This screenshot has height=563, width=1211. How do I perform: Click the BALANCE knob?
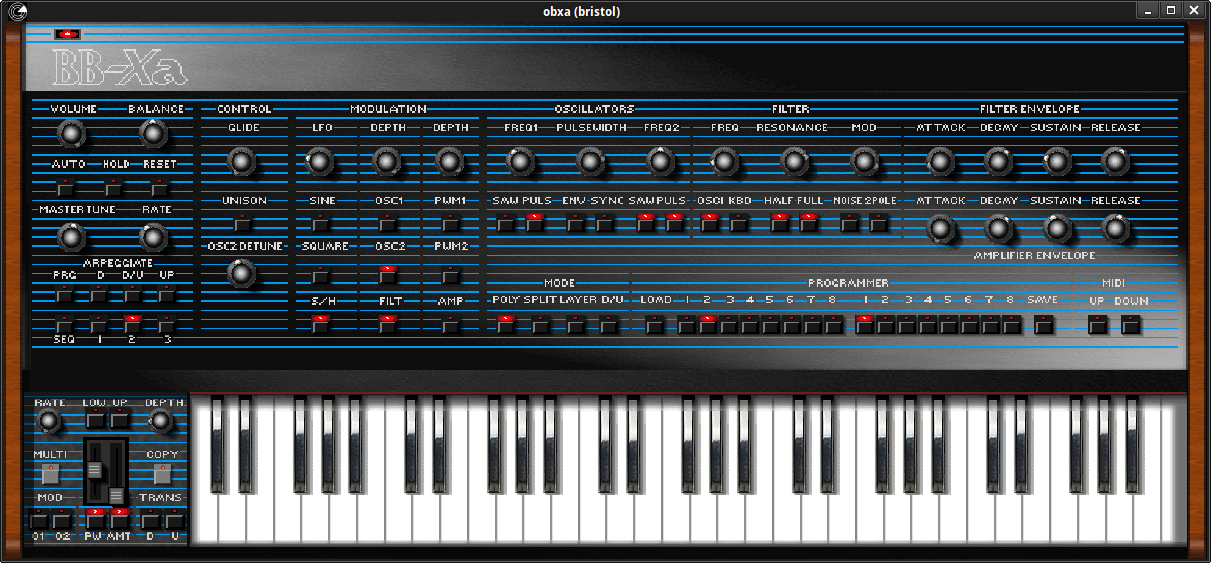[152, 132]
